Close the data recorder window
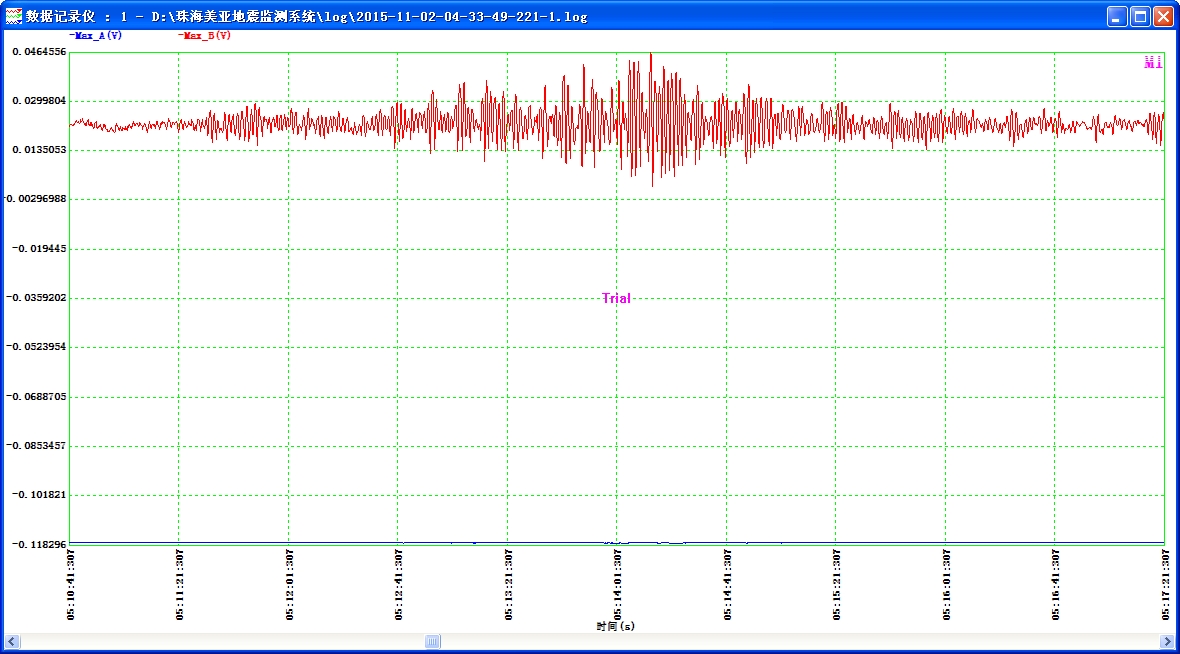 tap(1163, 17)
